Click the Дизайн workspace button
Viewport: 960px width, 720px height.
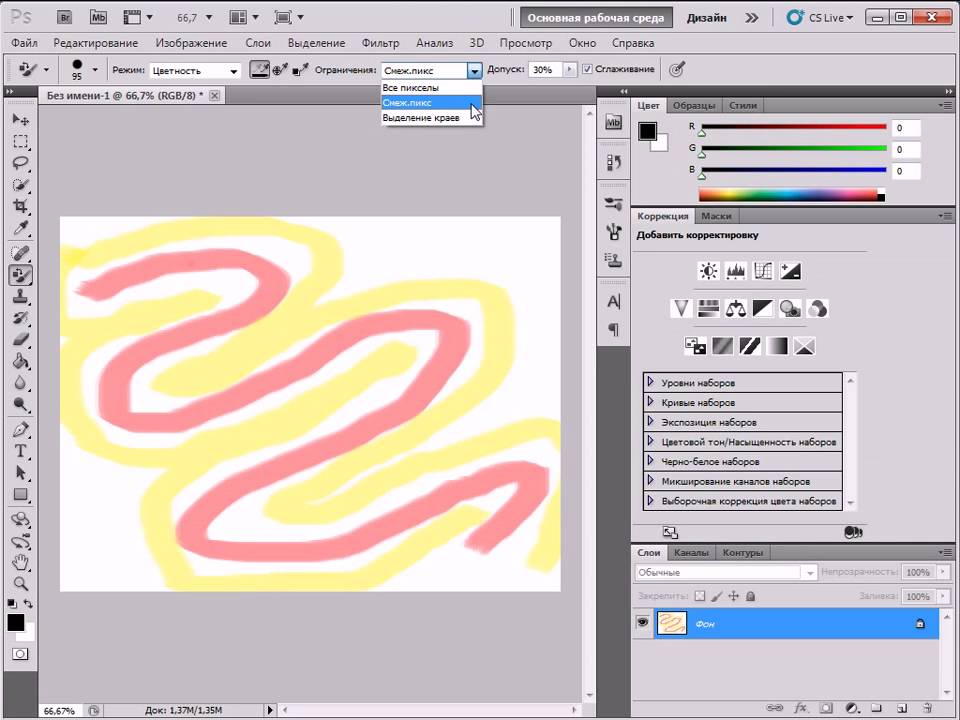point(706,17)
